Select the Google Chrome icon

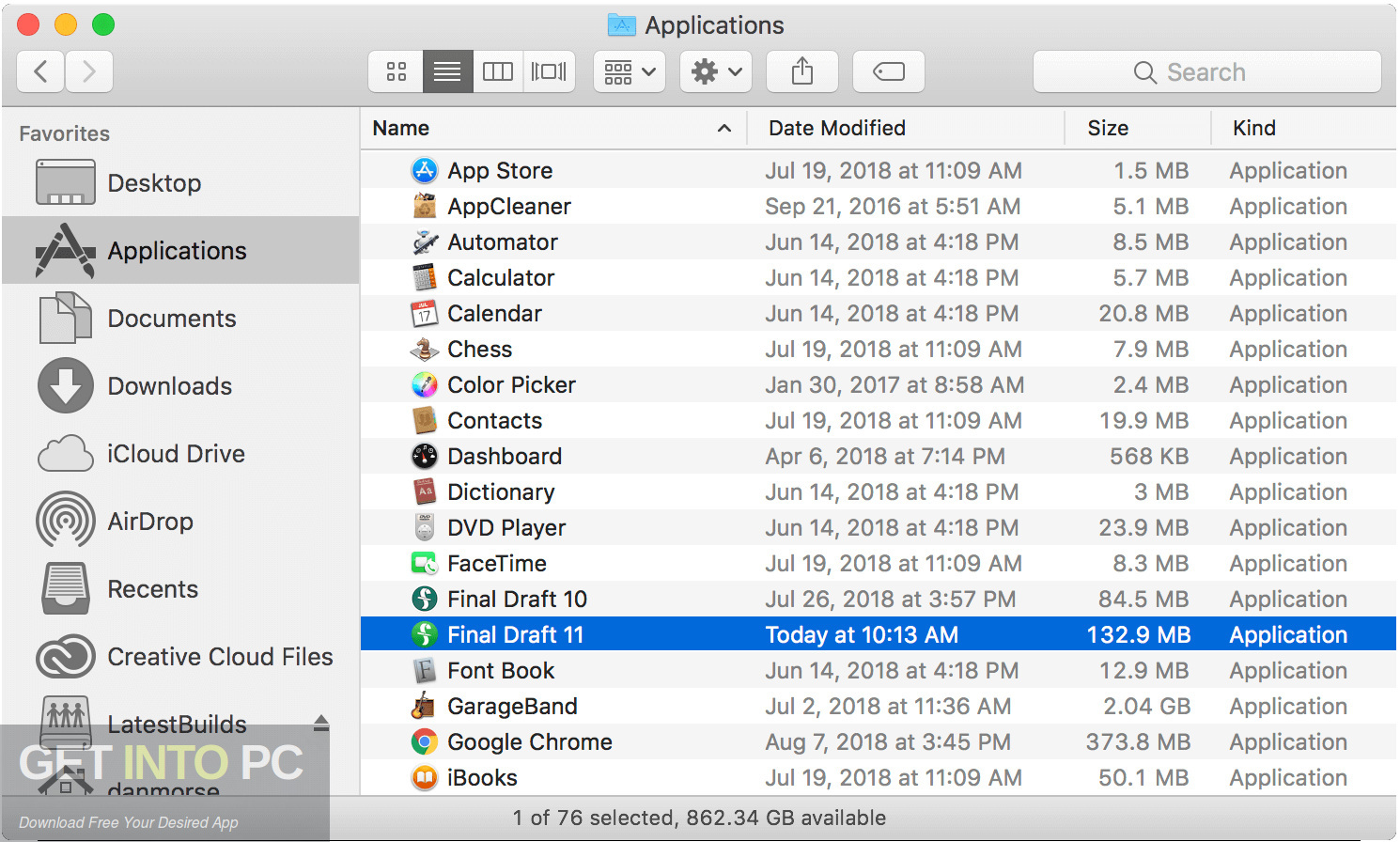425,741
